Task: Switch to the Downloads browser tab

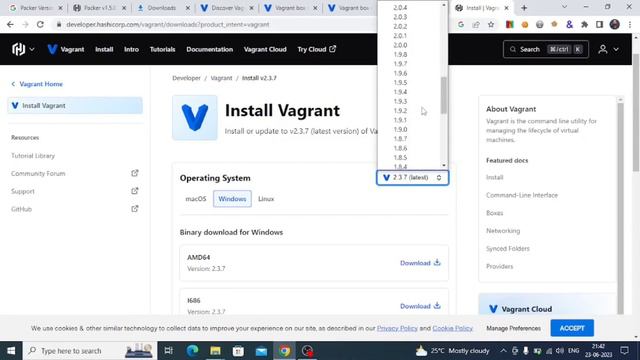Action: point(163,8)
